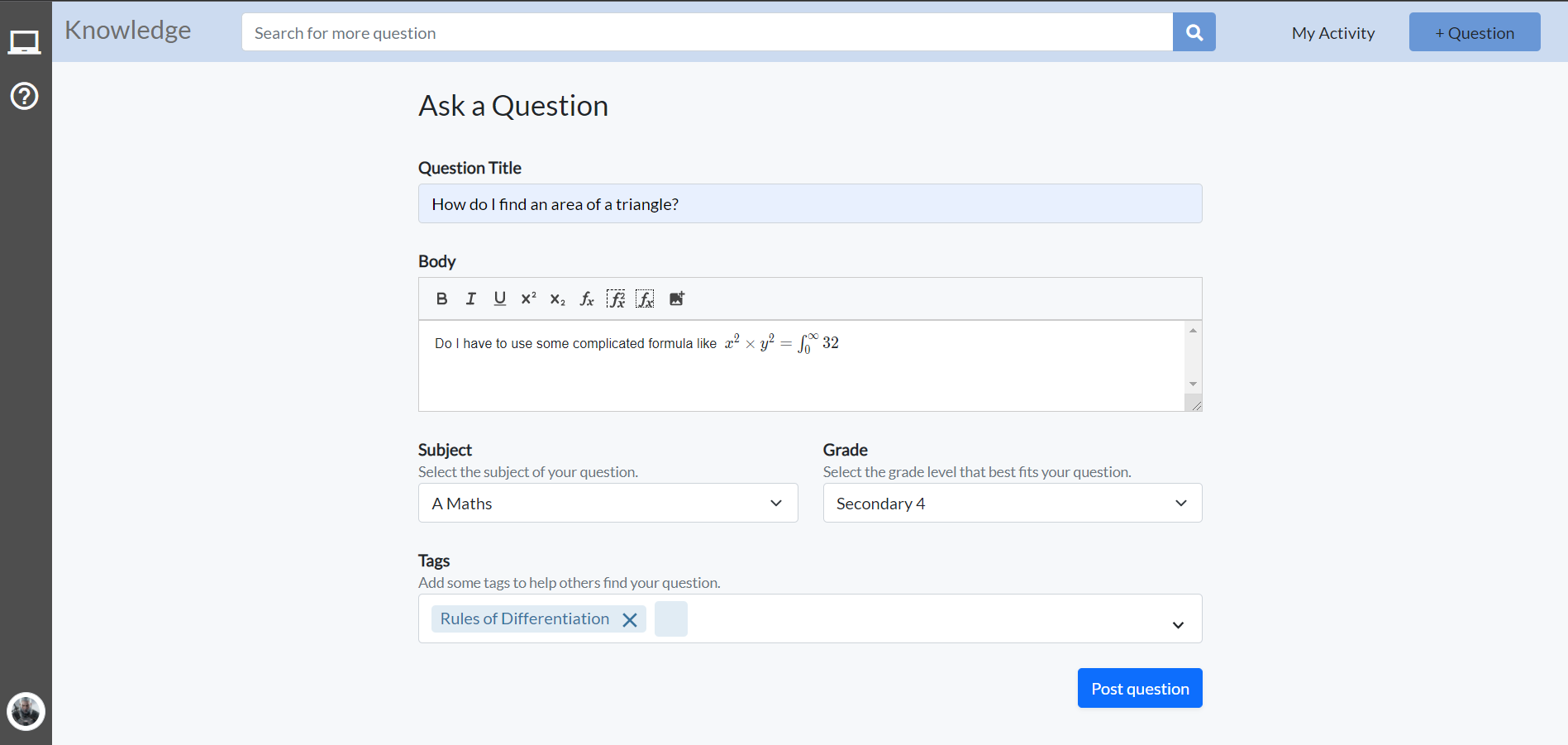Screen dimensions: 1568x745
Task: Click the insert image icon
Action: pos(677,298)
